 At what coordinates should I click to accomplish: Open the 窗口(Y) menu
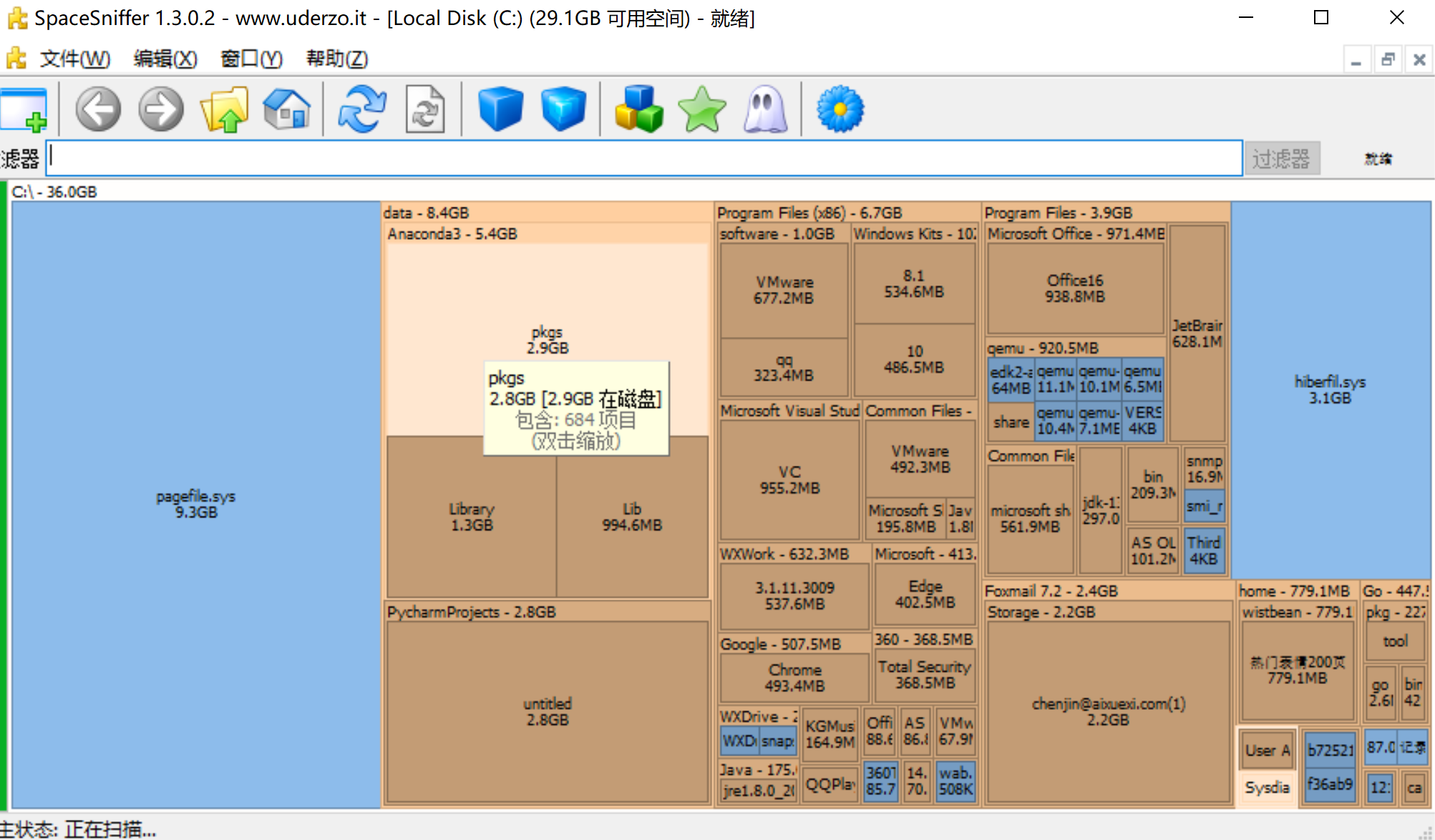(251, 59)
